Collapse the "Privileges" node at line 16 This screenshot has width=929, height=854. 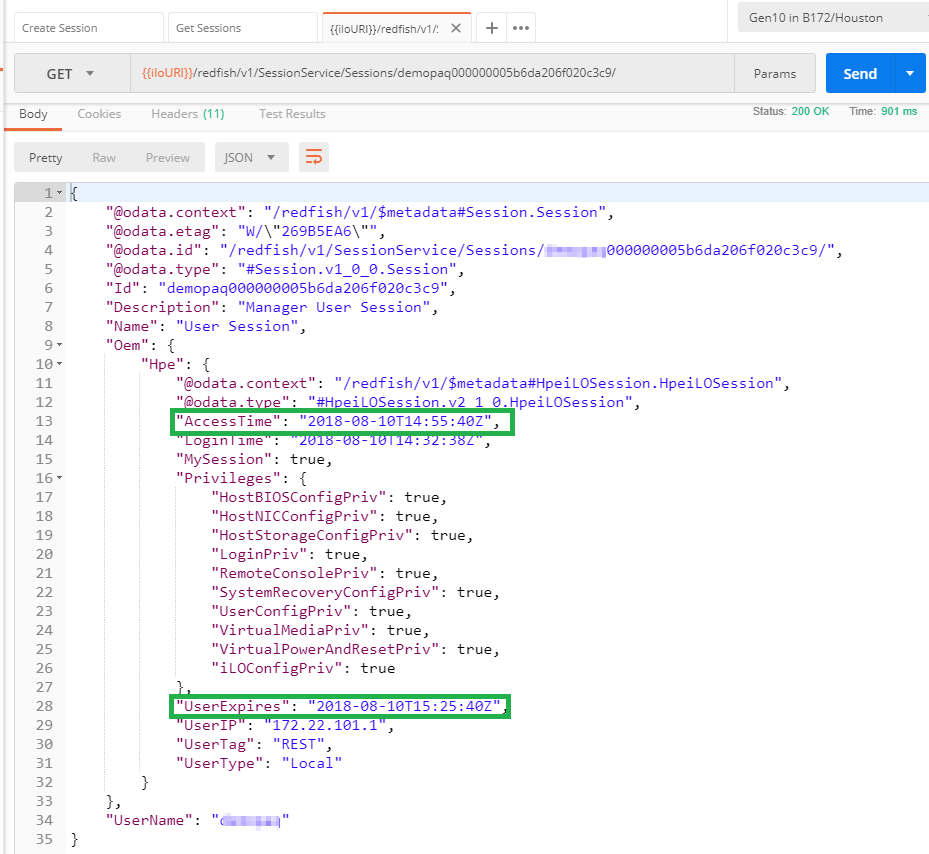pyautogui.click(x=60, y=478)
